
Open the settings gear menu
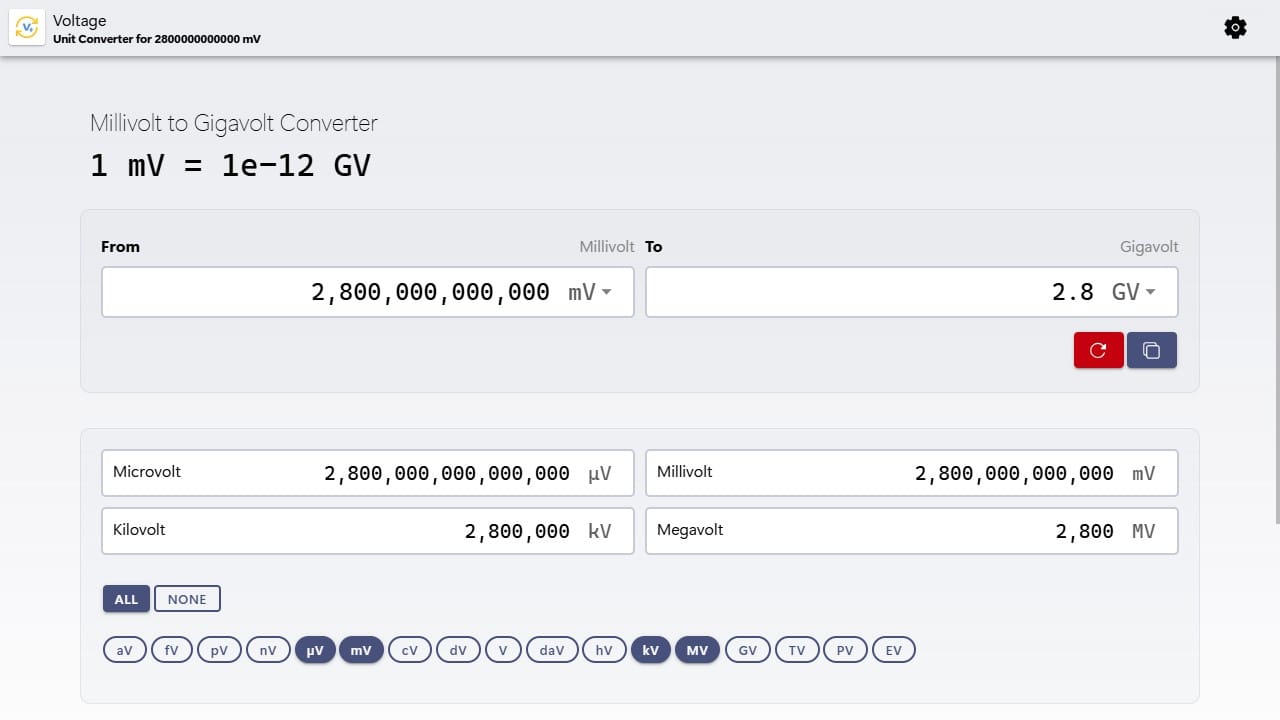(1235, 27)
